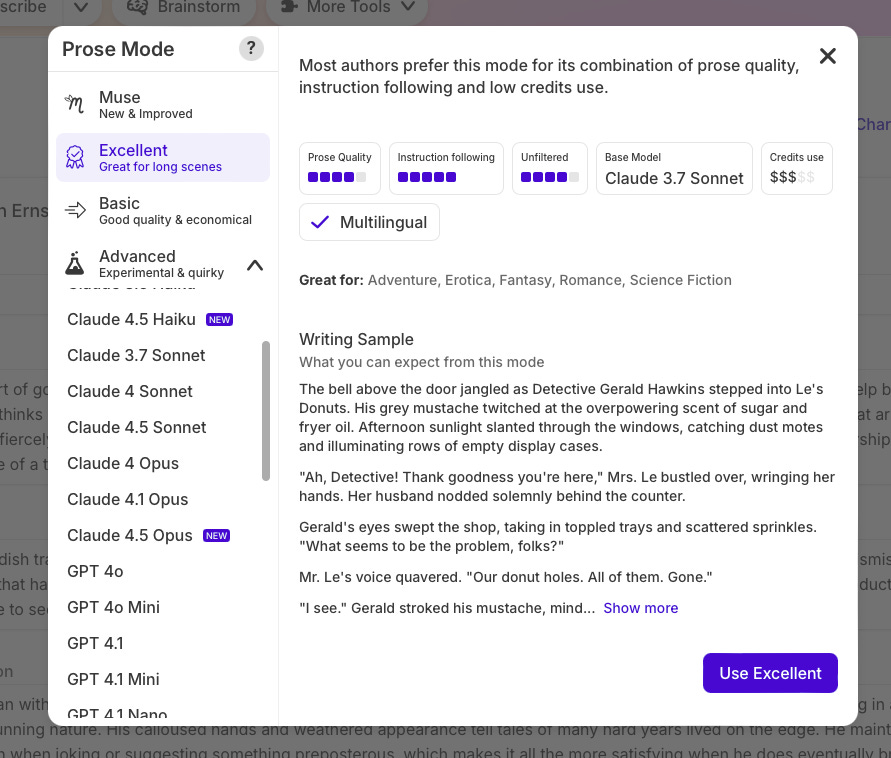Screen dimensions: 891x758
Task: Click the Base Model Claude 3.7 Sonnet card
Action: (x=674, y=168)
